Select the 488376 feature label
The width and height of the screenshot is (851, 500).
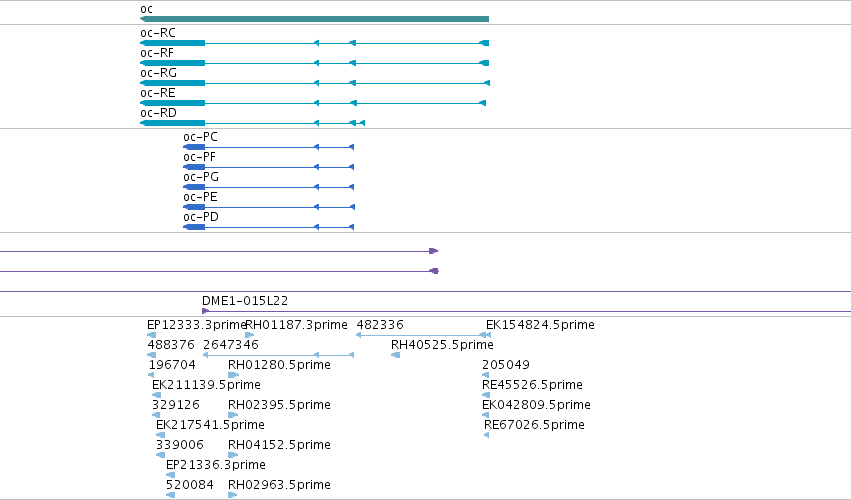pos(171,345)
